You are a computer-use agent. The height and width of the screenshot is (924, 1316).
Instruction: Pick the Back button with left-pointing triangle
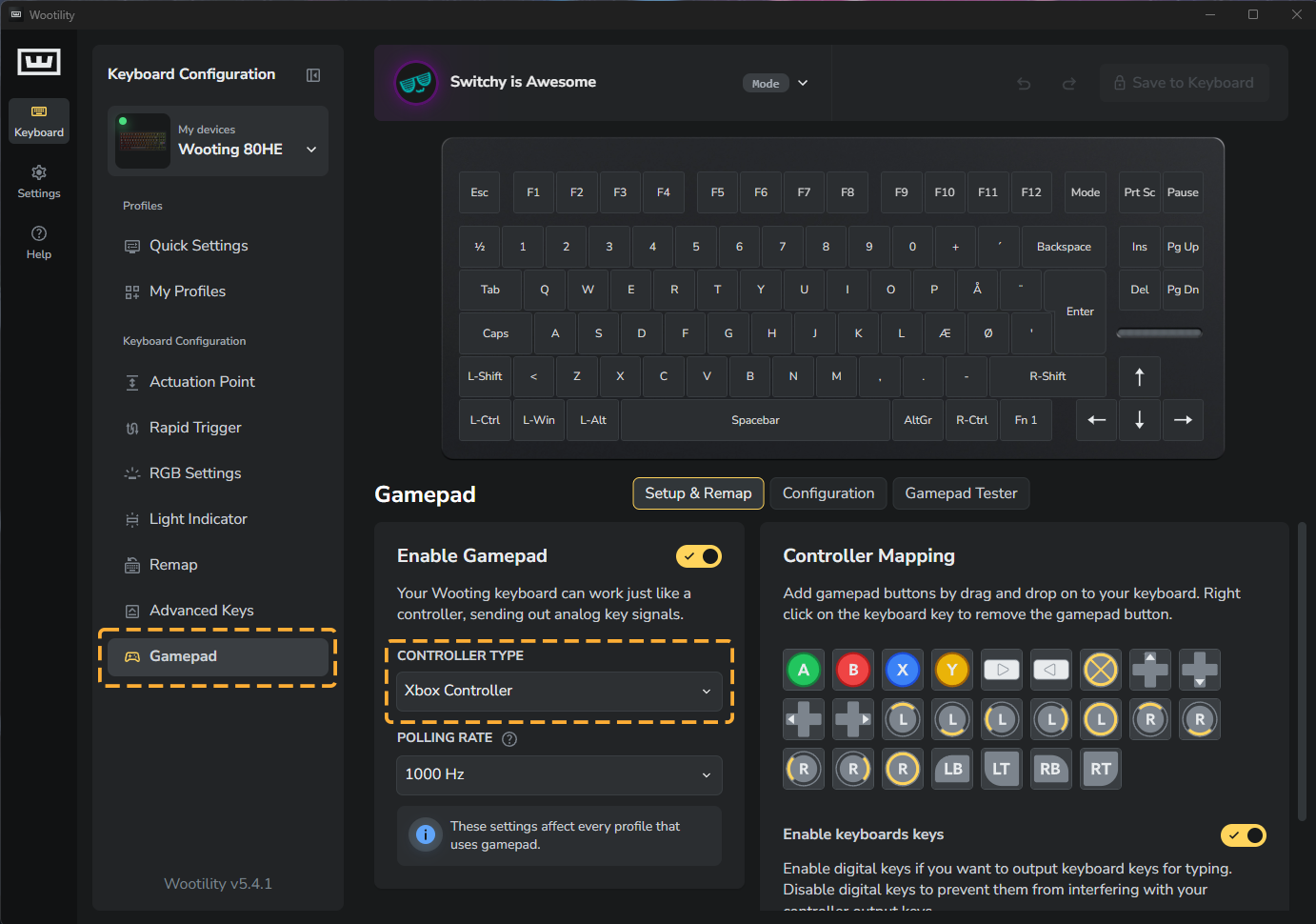click(1051, 670)
